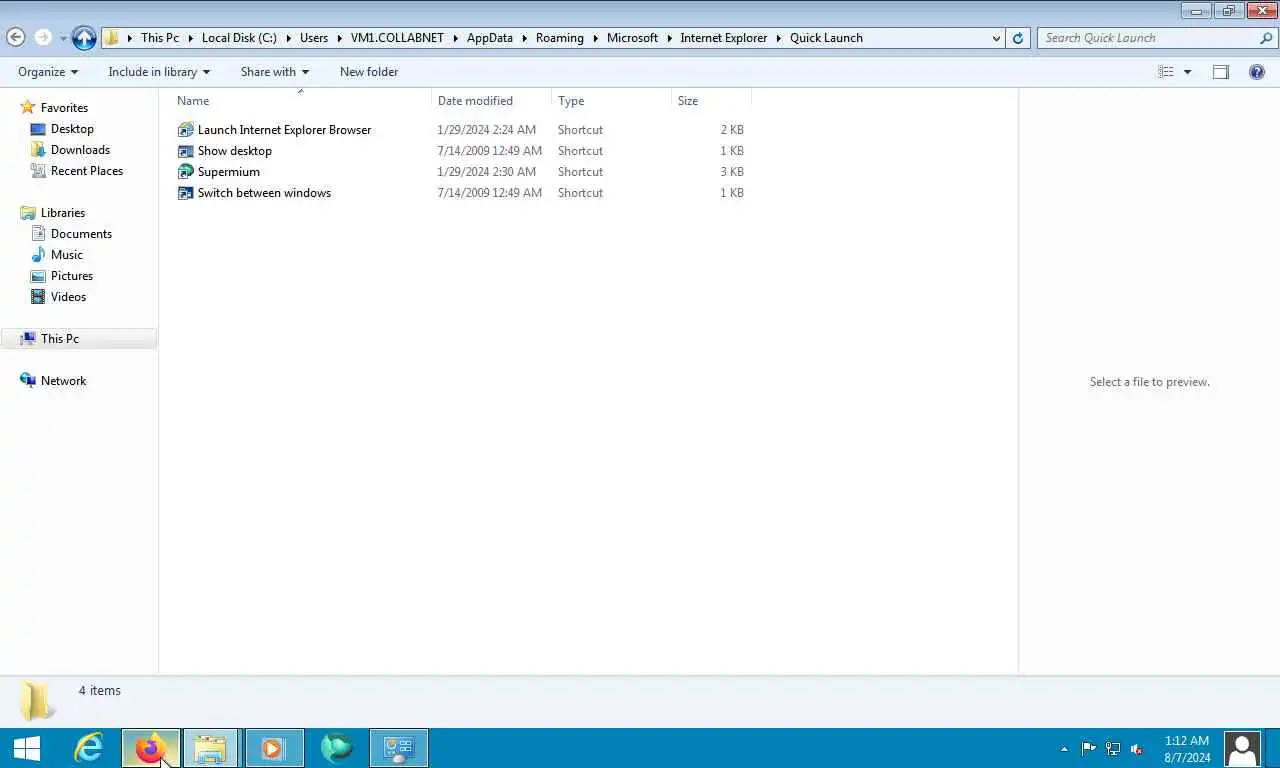Sort by the Date modified column
Image resolution: width=1280 pixels, height=768 pixels.
(491, 101)
